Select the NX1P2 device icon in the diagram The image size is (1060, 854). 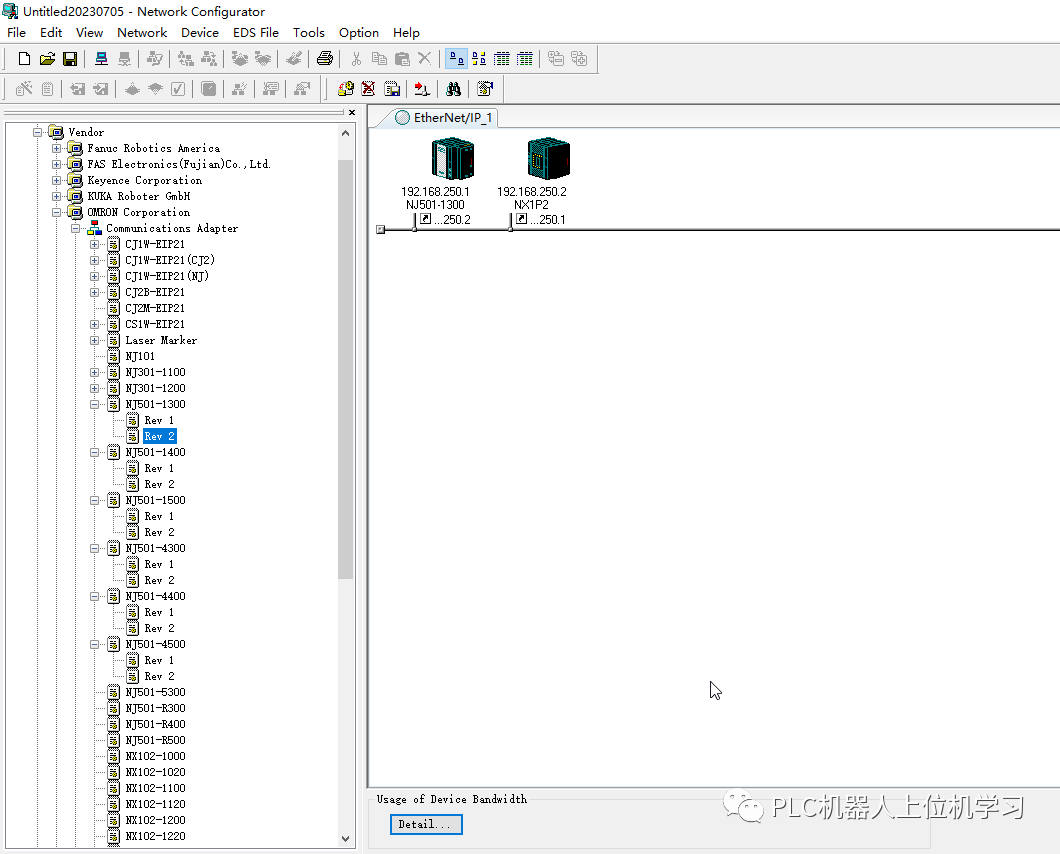pos(548,160)
